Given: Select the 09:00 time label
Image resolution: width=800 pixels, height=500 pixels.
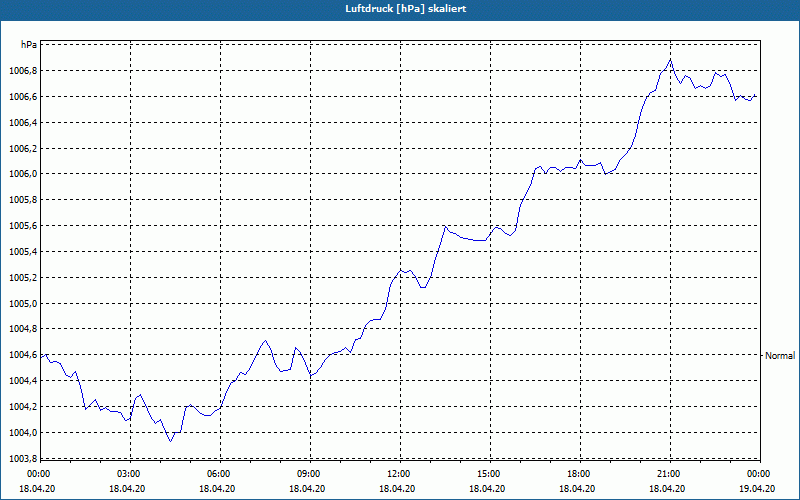Looking at the screenshot, I should coord(310,474).
